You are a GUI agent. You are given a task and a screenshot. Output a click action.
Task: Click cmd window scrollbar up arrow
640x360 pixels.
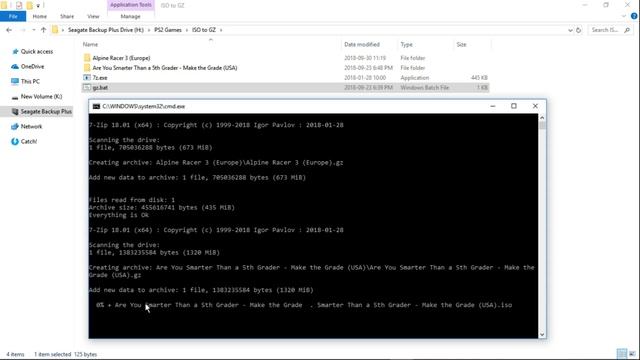[x=542, y=118]
